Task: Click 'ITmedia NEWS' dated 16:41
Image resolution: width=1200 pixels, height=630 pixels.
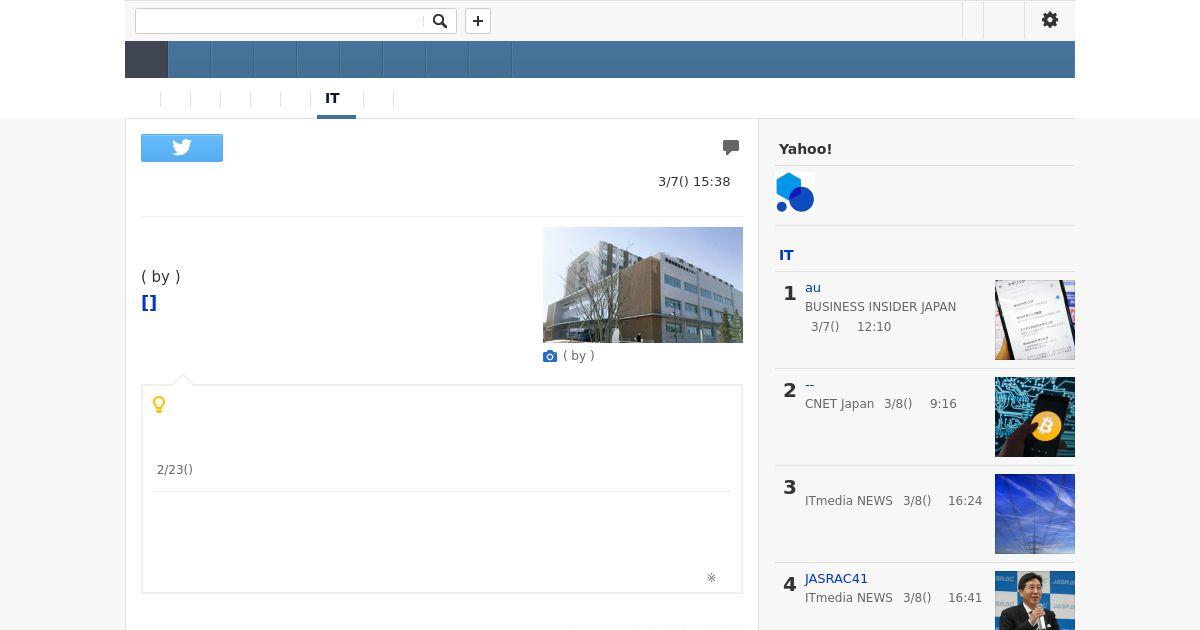Action: click(848, 598)
